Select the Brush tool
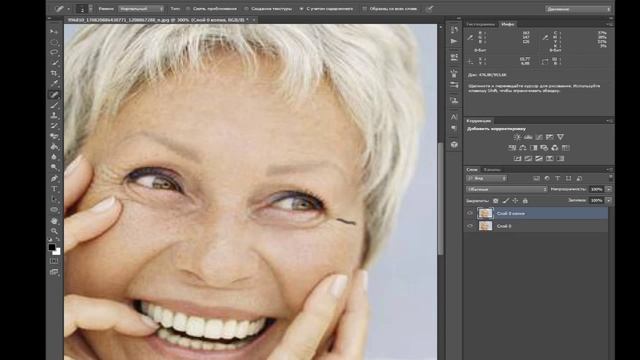Viewport: 640px width, 360px height. [54, 105]
